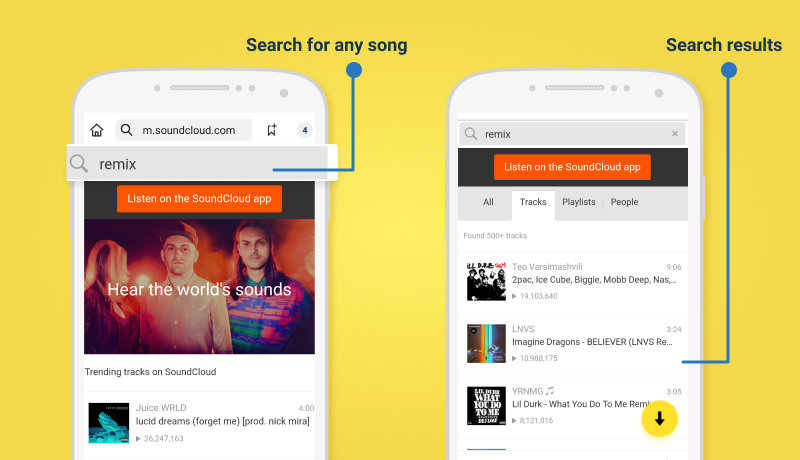800x460 pixels.
Task: Switch to the People tab
Action: [x=624, y=202]
